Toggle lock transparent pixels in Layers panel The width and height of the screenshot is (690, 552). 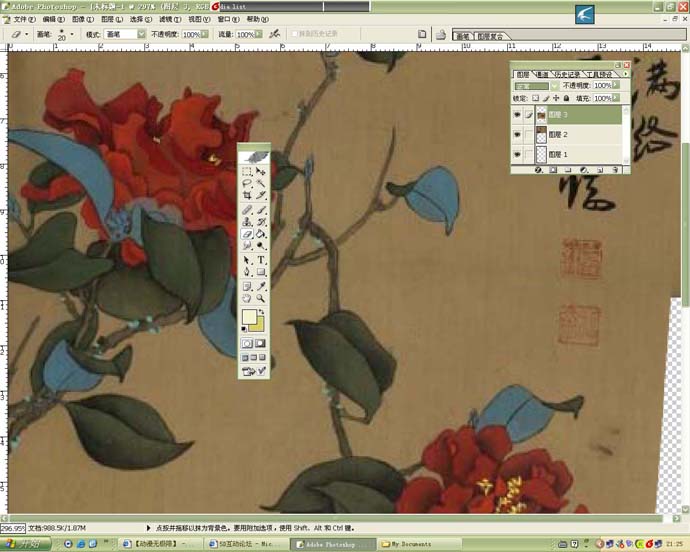536,98
